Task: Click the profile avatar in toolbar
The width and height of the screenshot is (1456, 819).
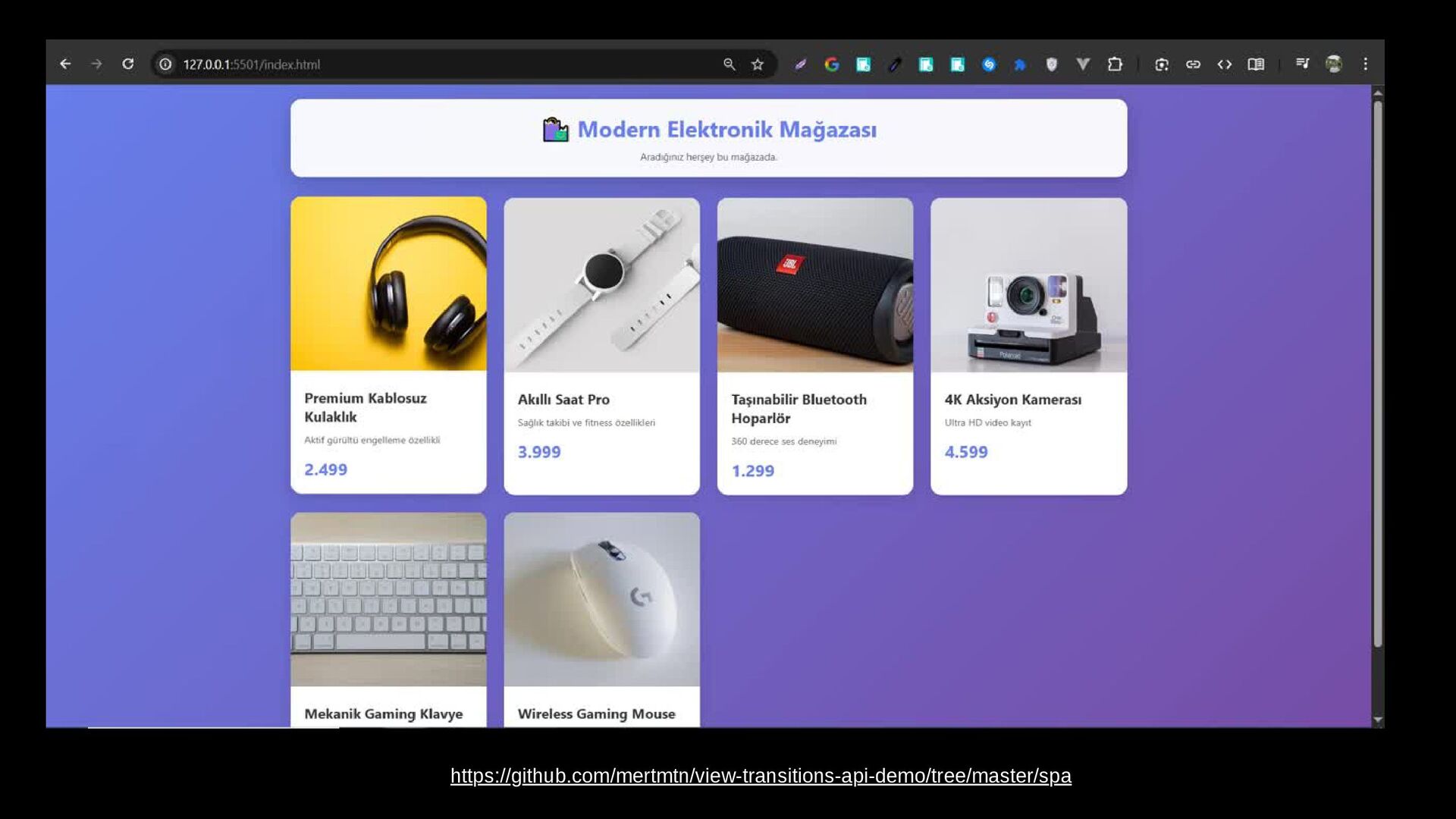Action: coord(1334,64)
